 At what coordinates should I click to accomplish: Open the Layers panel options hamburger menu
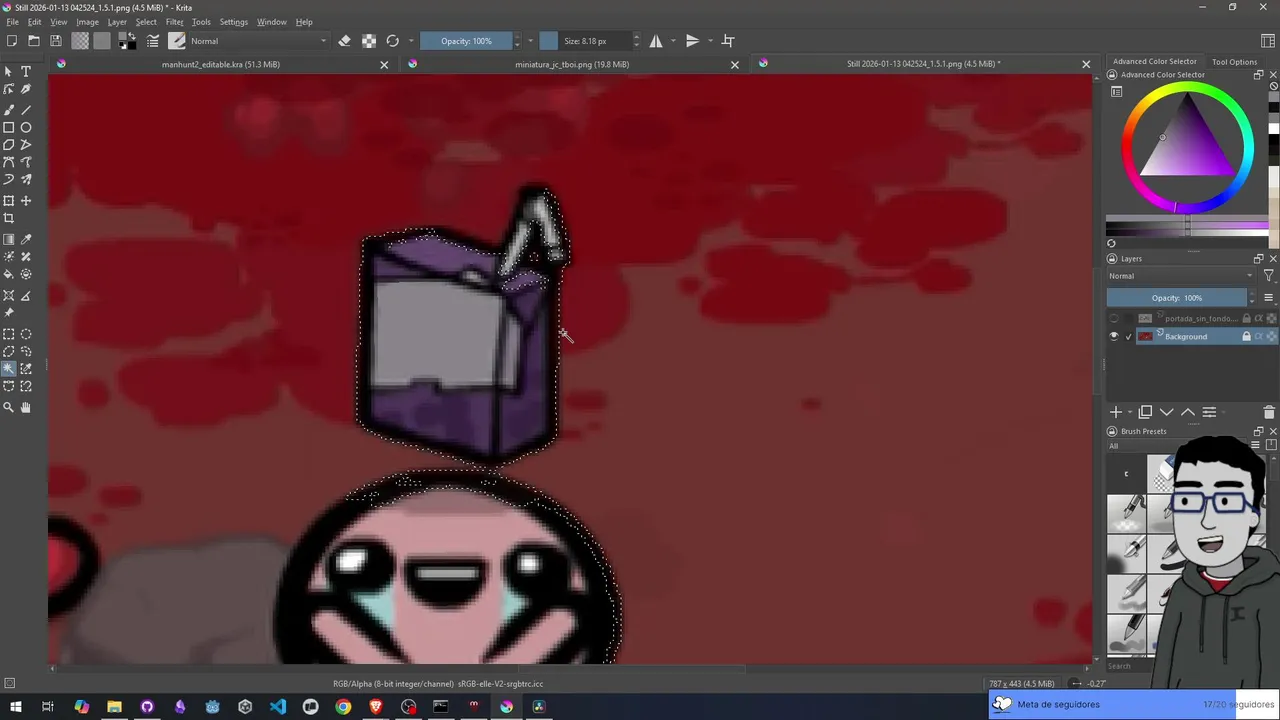(1269, 298)
